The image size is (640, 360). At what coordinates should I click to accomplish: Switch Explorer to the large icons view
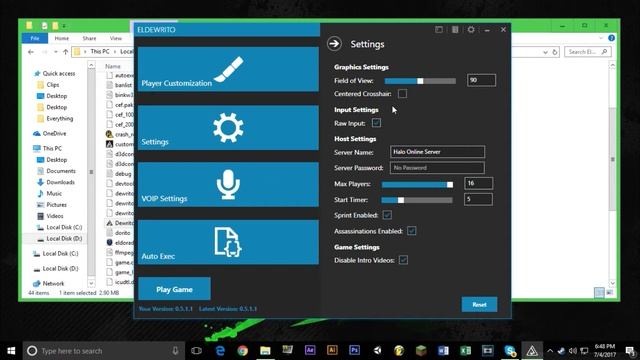[610, 292]
